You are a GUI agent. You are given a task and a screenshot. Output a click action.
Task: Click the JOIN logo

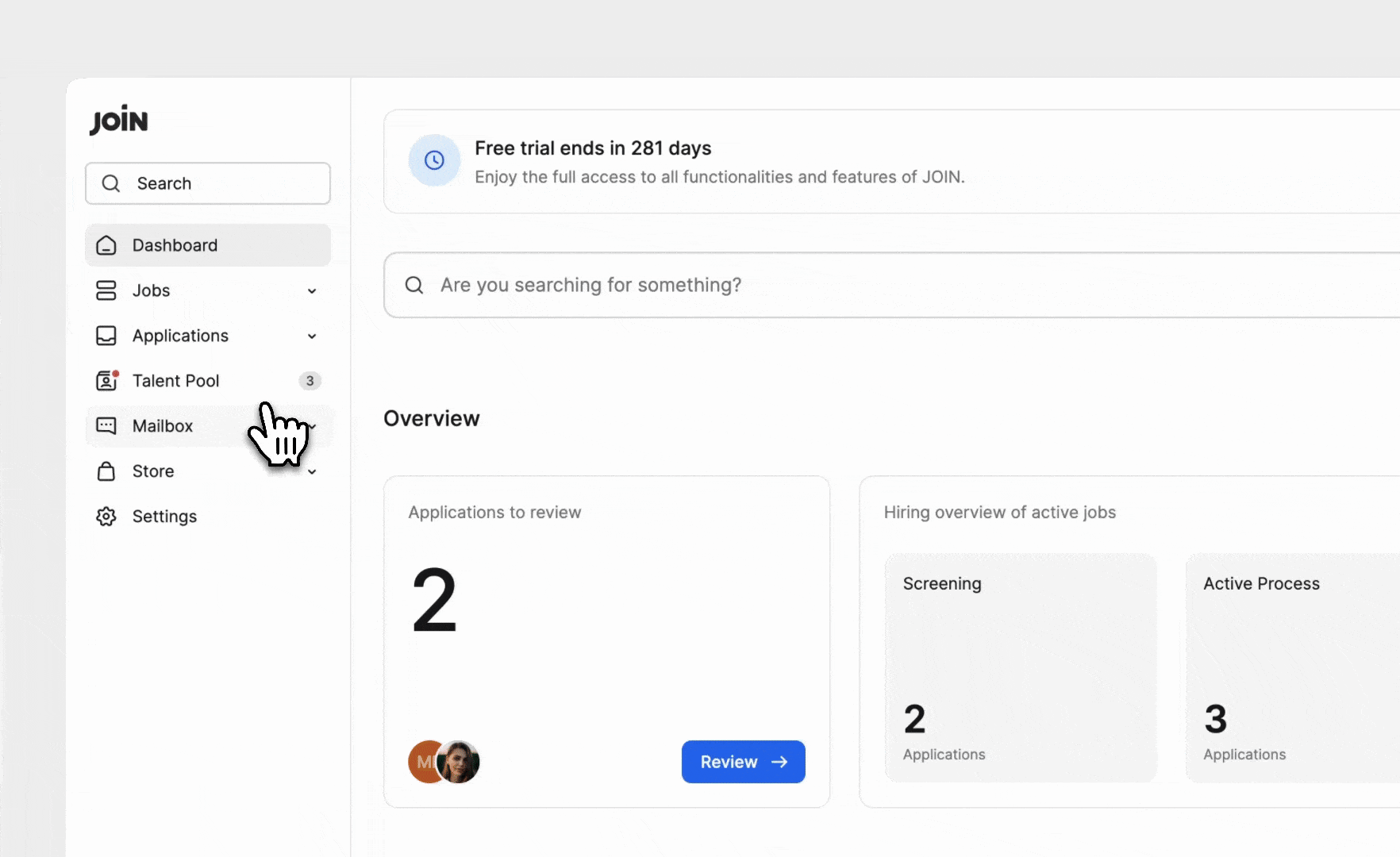tap(119, 121)
